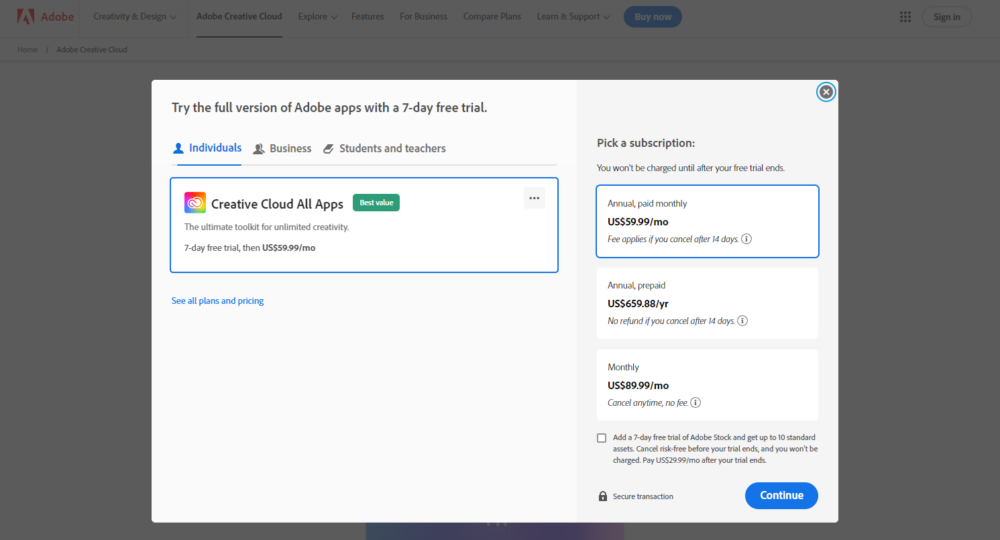Select the Monthly US$89.99/mo subscription

pos(707,385)
